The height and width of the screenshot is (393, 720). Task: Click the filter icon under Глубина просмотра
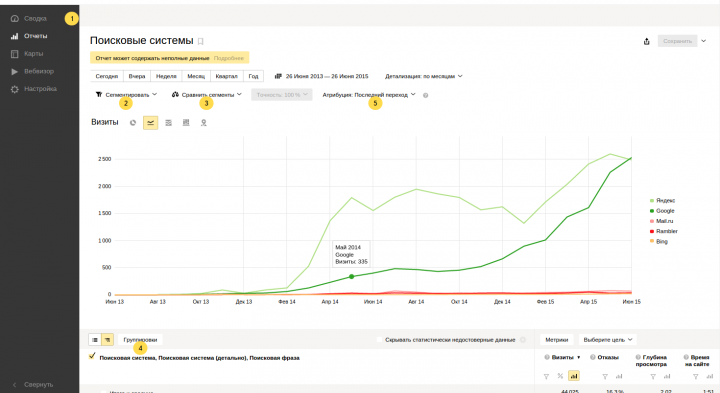click(653, 376)
